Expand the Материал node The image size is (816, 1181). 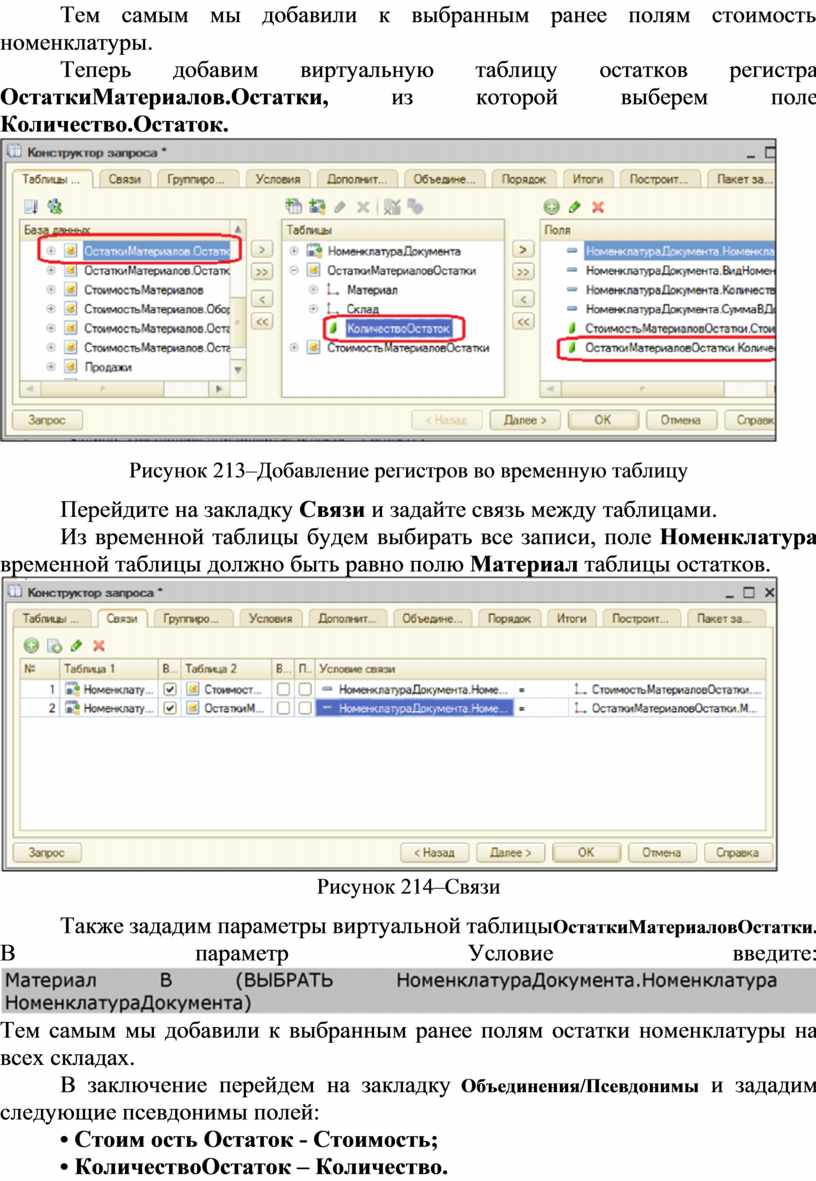313,289
